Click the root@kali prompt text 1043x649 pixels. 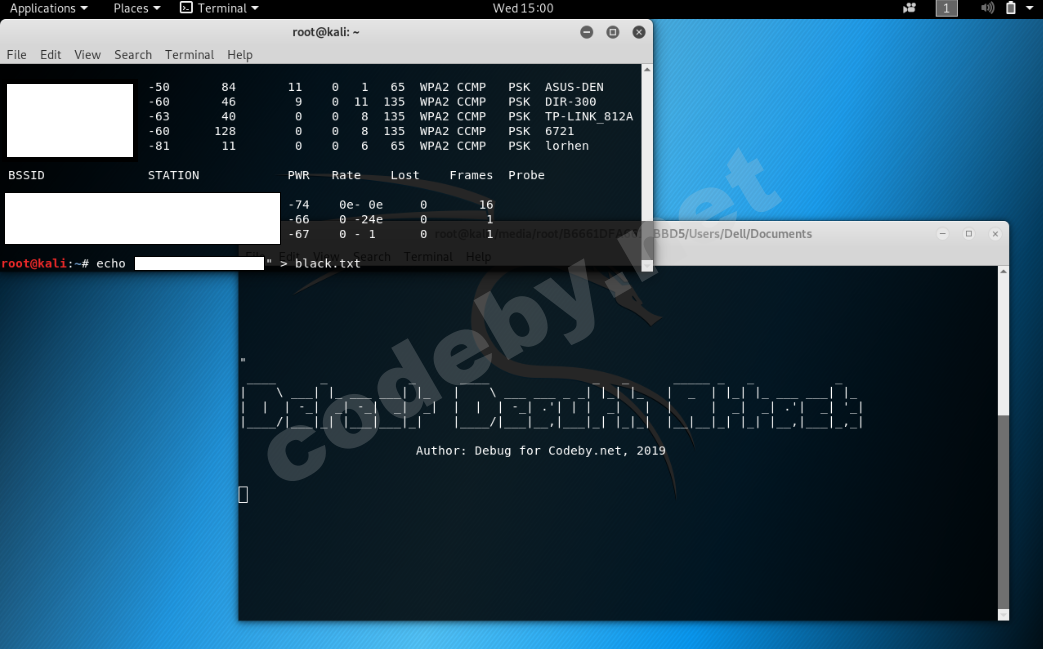33,263
